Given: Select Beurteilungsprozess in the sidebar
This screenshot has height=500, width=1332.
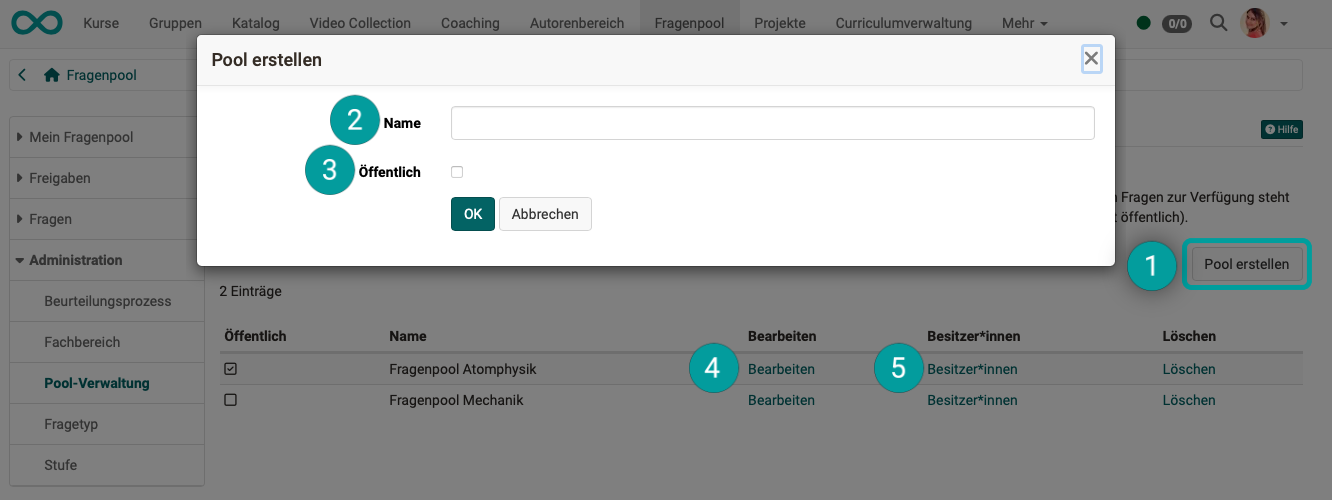Looking at the screenshot, I should coord(107,301).
